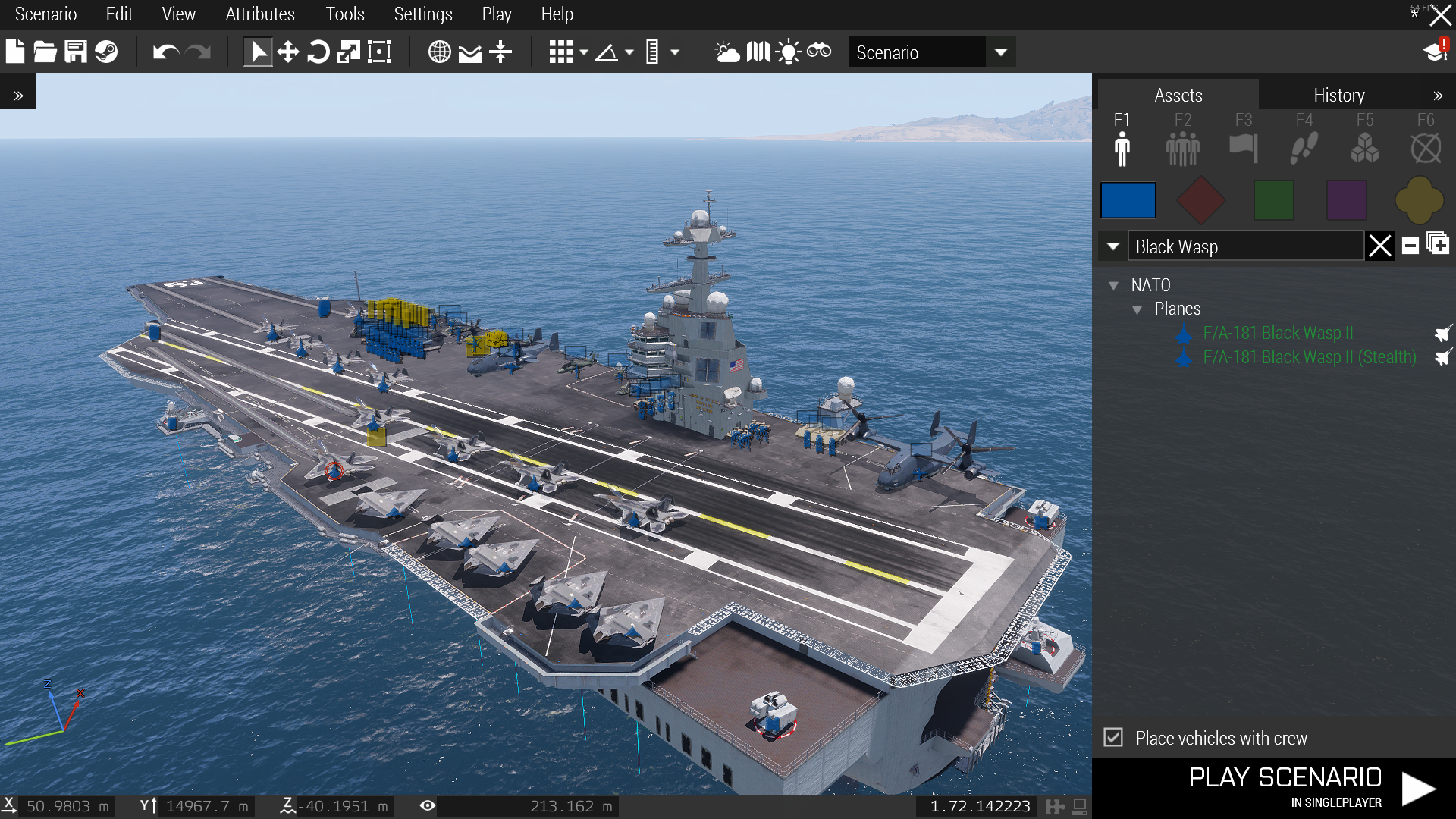The height and width of the screenshot is (819, 1456).
Task: Select the sun/weather lighting icon
Action: pyautogui.click(x=723, y=53)
